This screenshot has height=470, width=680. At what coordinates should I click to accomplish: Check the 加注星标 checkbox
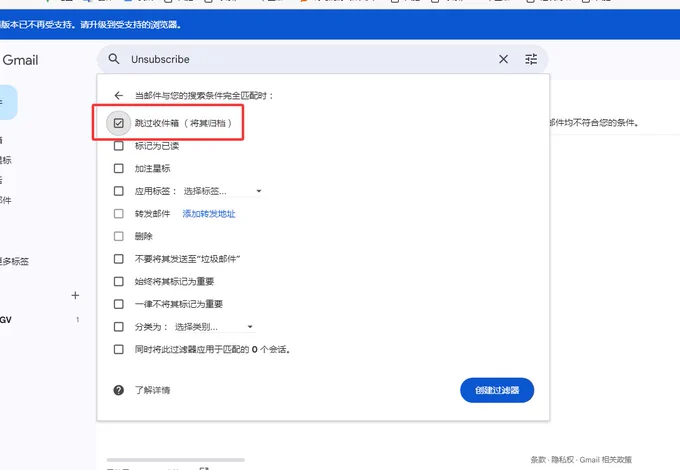118,168
